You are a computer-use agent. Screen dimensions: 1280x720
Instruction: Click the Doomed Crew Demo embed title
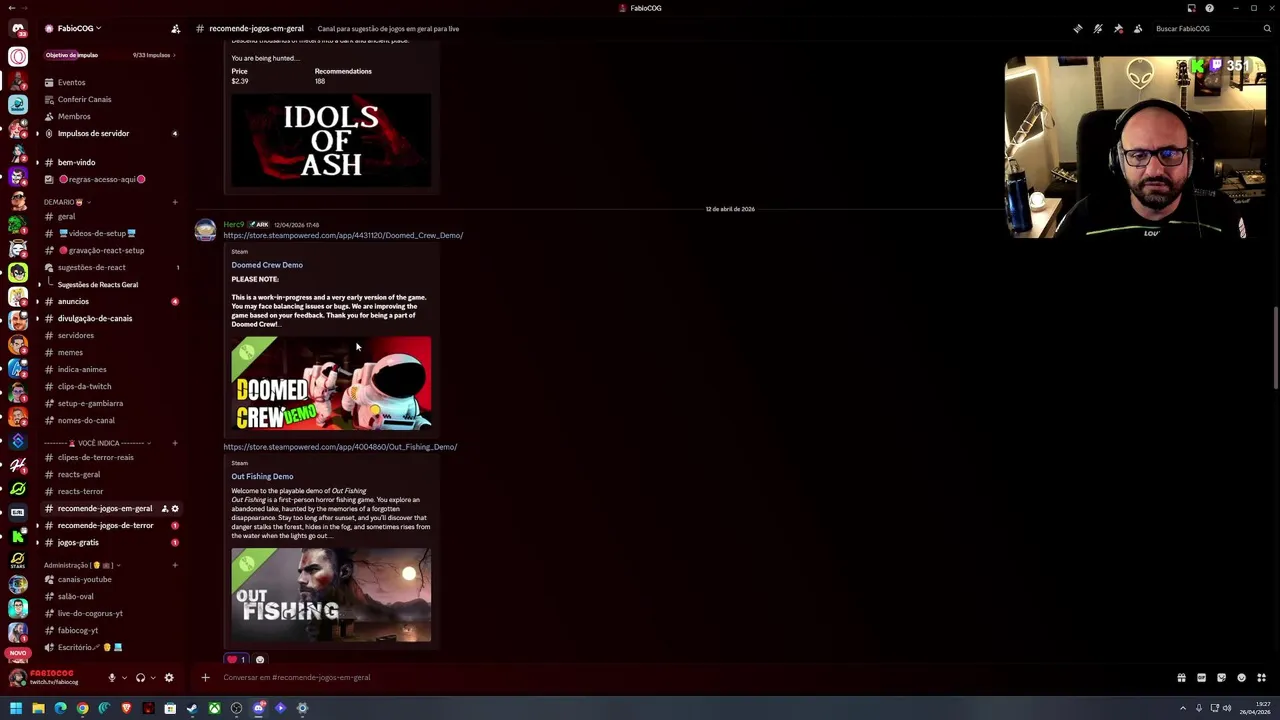(267, 265)
